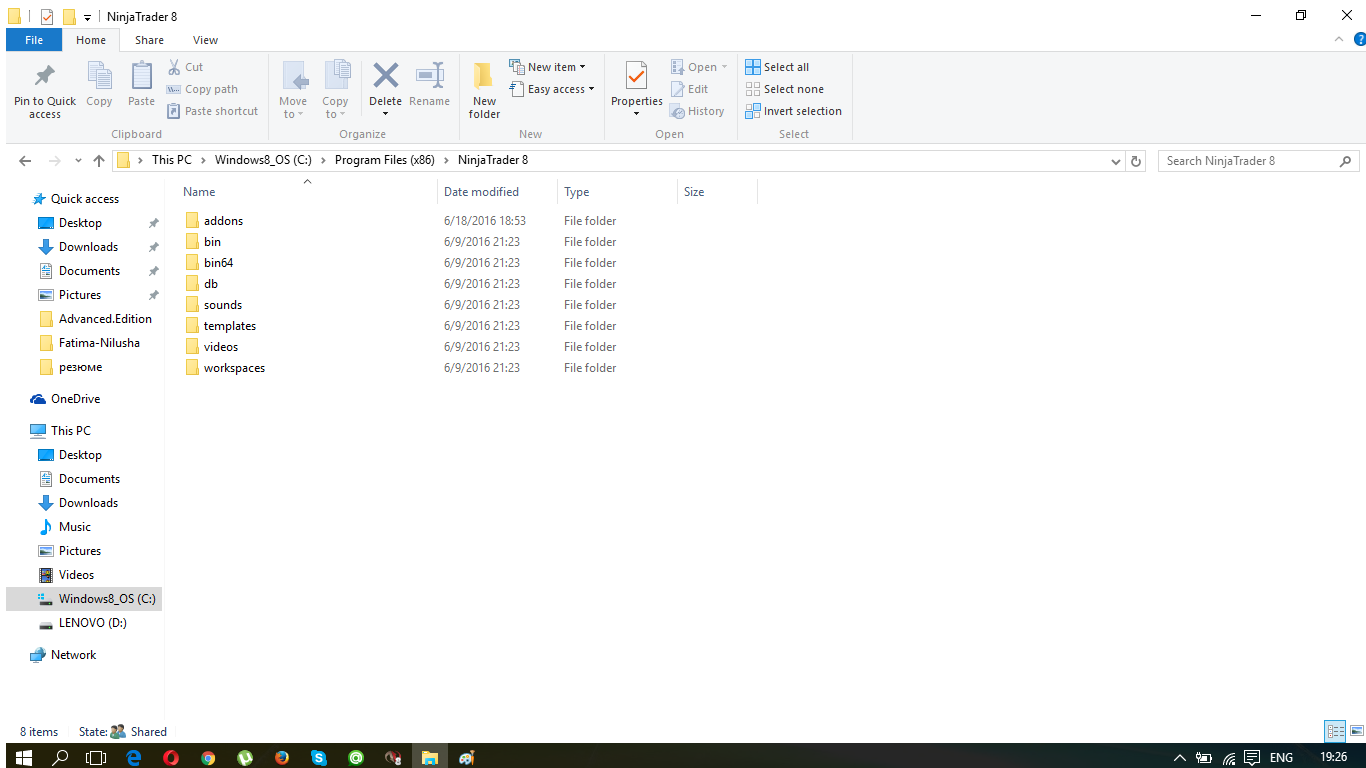
Task: Click the Edit button in Open group
Action: [x=689, y=89]
